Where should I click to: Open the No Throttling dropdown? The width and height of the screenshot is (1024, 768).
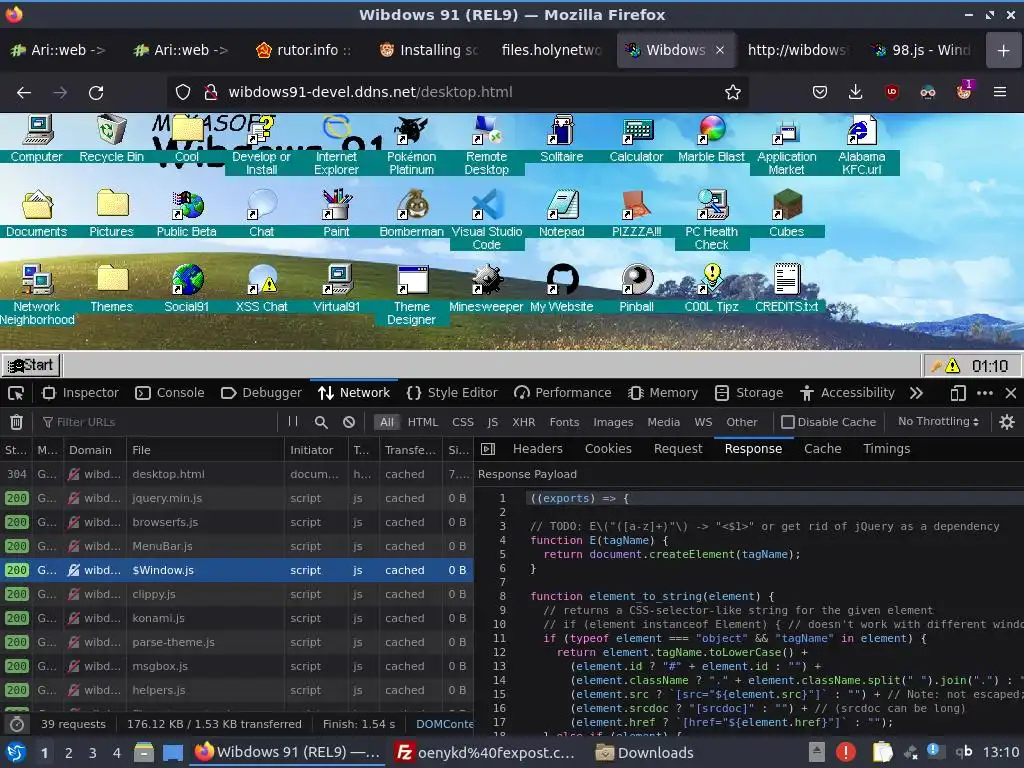click(x=938, y=422)
